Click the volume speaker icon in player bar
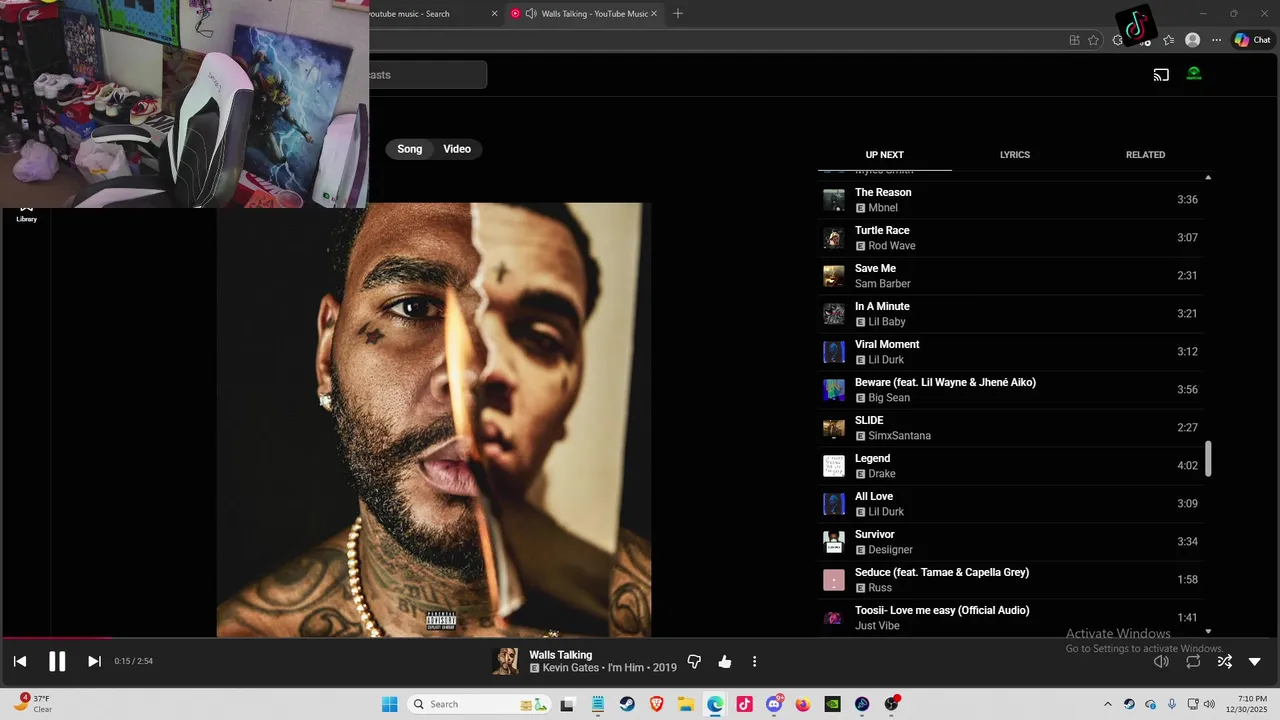The width and height of the screenshot is (1280, 720). pyautogui.click(x=1161, y=661)
